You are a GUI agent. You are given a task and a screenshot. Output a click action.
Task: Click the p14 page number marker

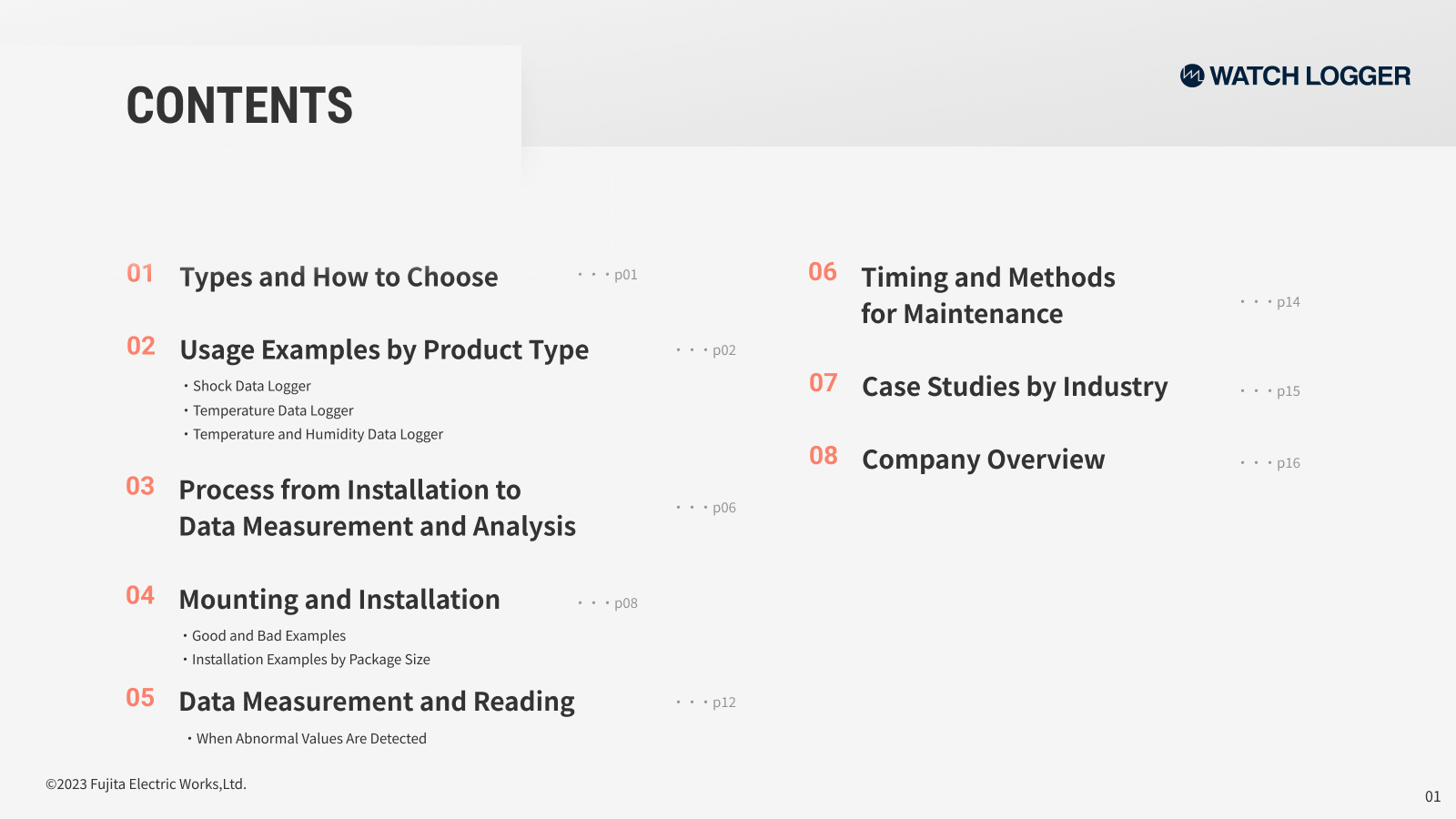1288,302
